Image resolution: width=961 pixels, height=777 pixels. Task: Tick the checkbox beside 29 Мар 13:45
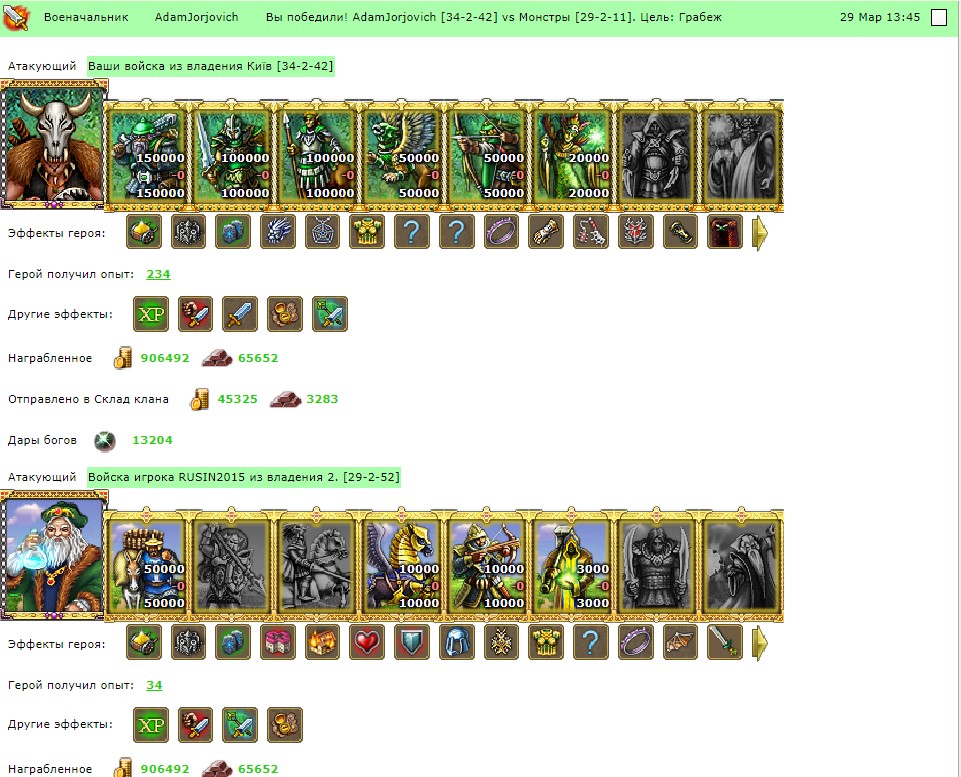pyautogui.click(x=938, y=17)
